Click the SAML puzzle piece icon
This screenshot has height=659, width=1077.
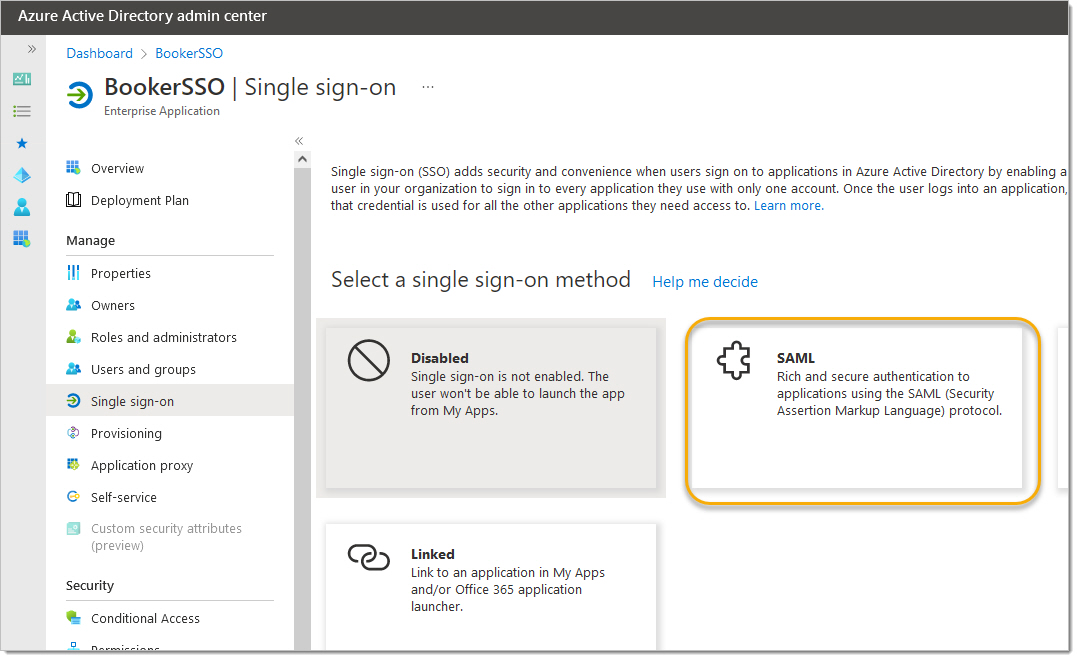(734, 362)
